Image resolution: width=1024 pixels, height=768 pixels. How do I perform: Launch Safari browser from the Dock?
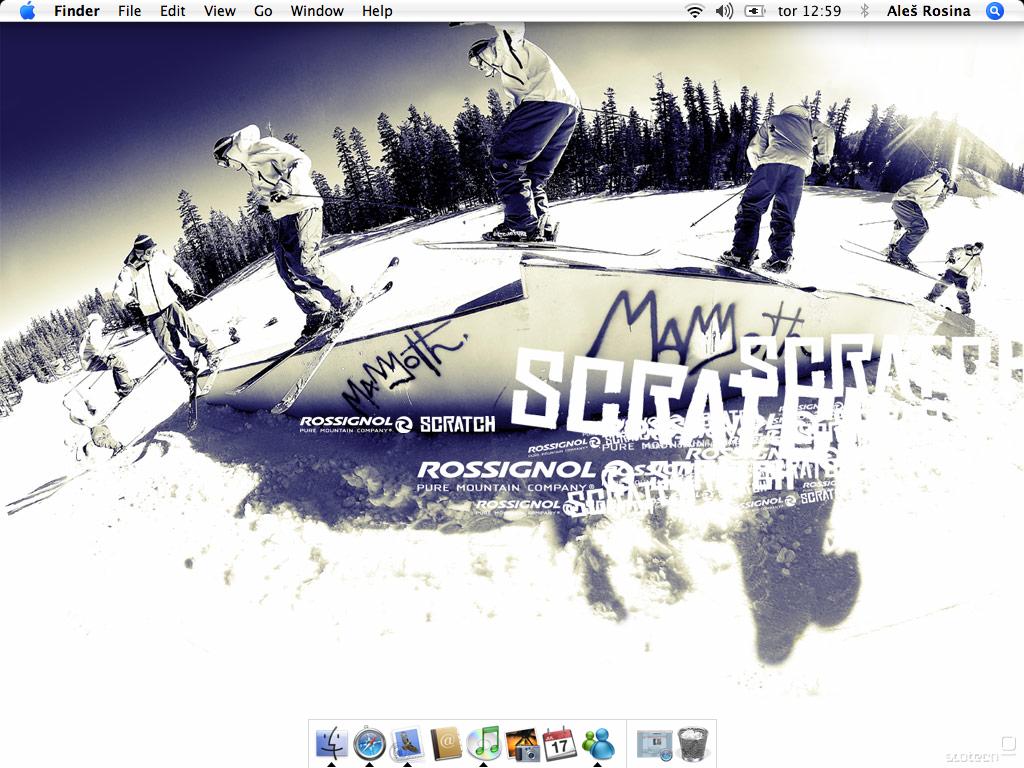click(x=370, y=743)
